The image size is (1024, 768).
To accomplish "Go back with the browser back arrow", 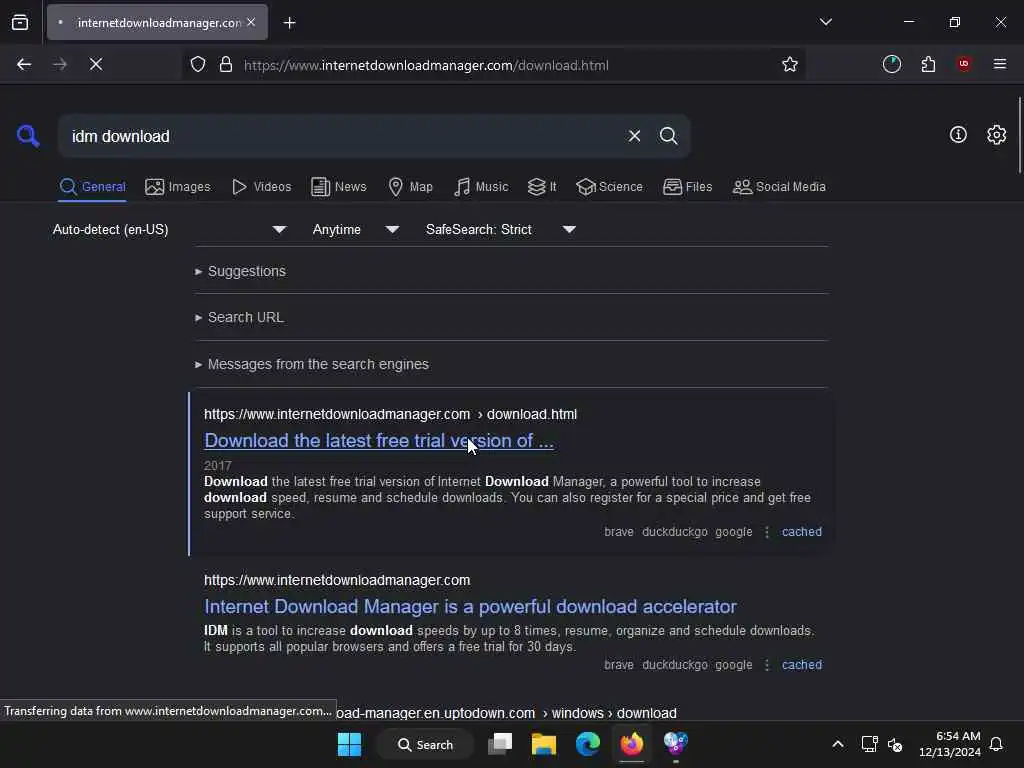I will click(x=24, y=64).
